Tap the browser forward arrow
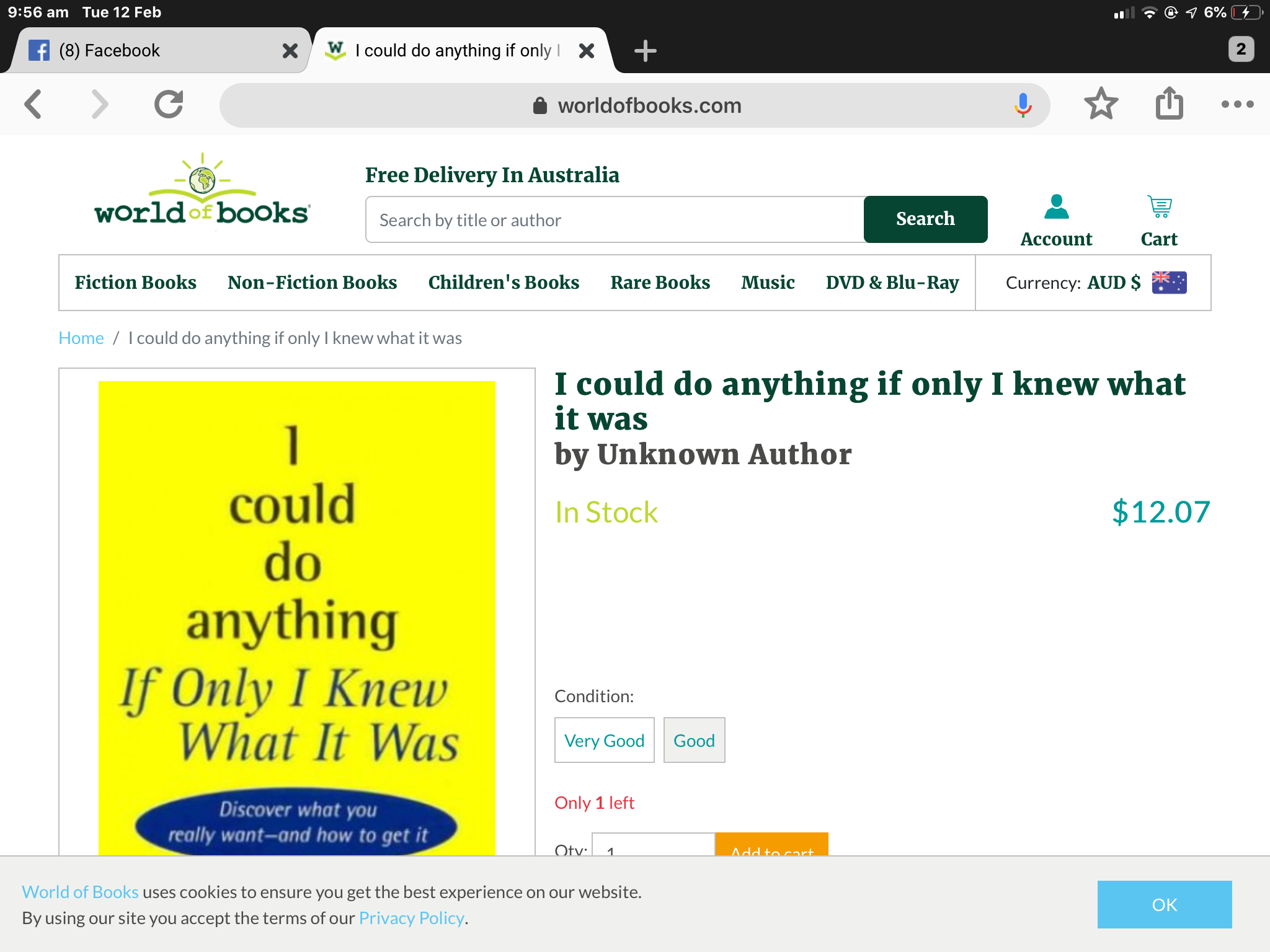 pos(99,104)
